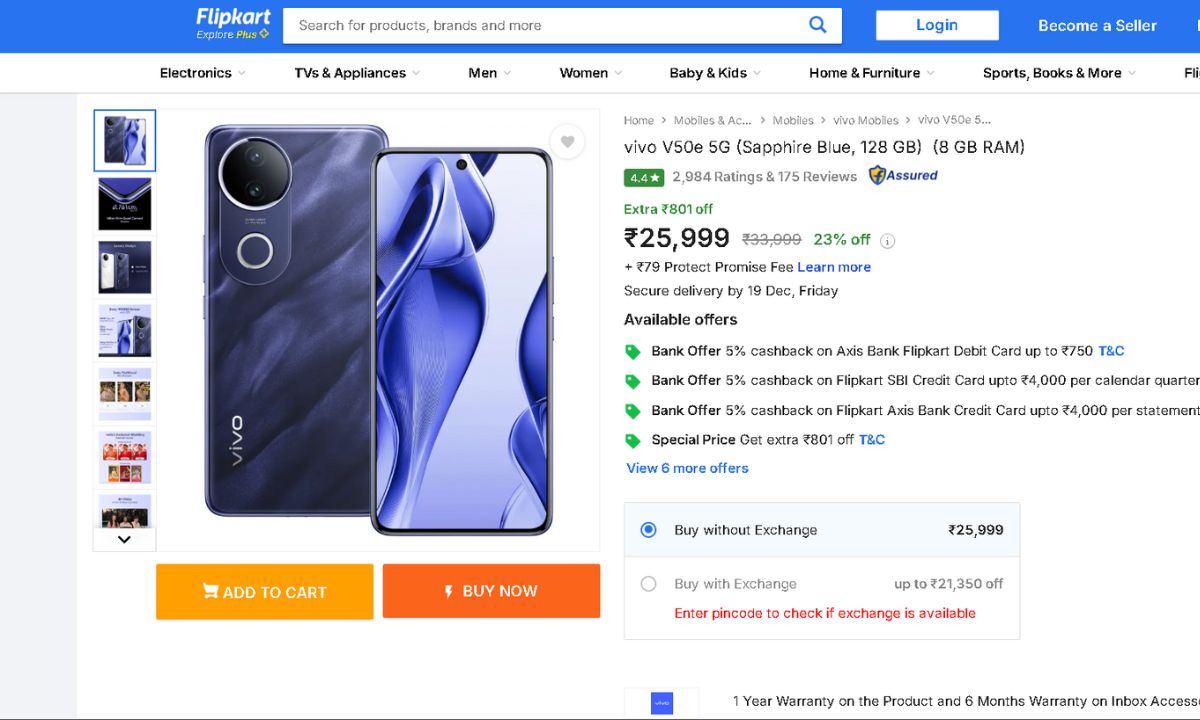
Task: Click the price info icon
Action: (x=887, y=241)
